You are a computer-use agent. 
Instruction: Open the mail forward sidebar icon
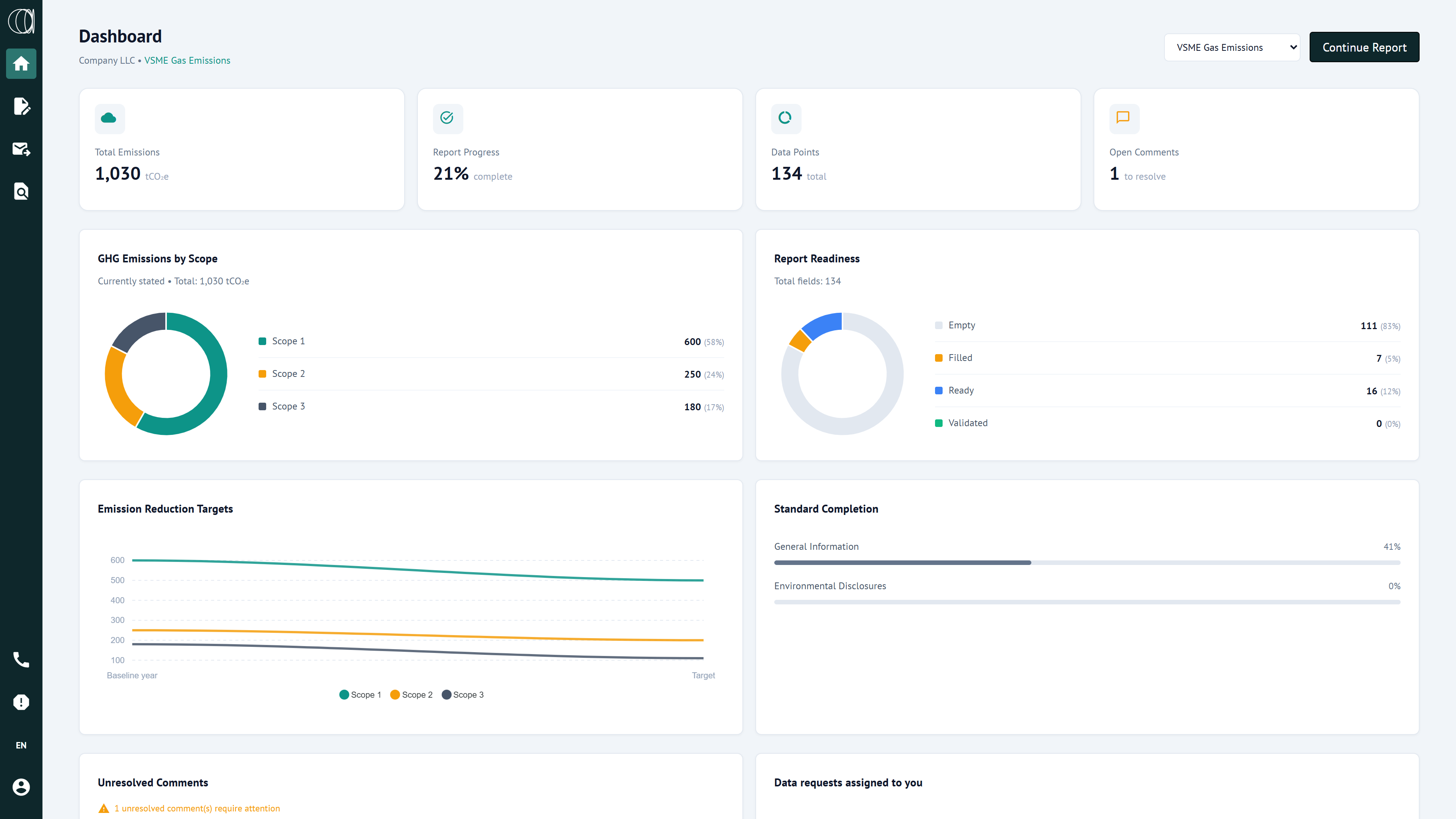point(21,149)
